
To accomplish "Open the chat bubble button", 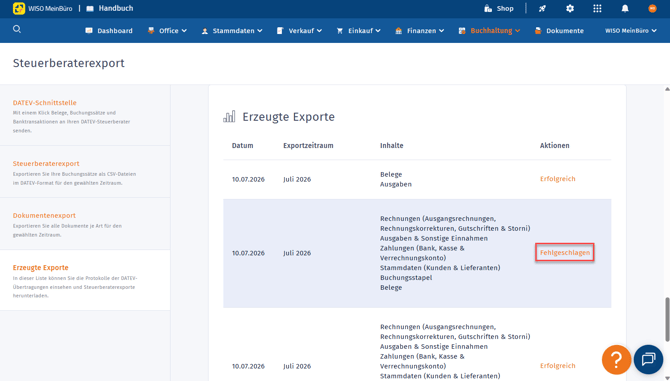I will point(648,360).
